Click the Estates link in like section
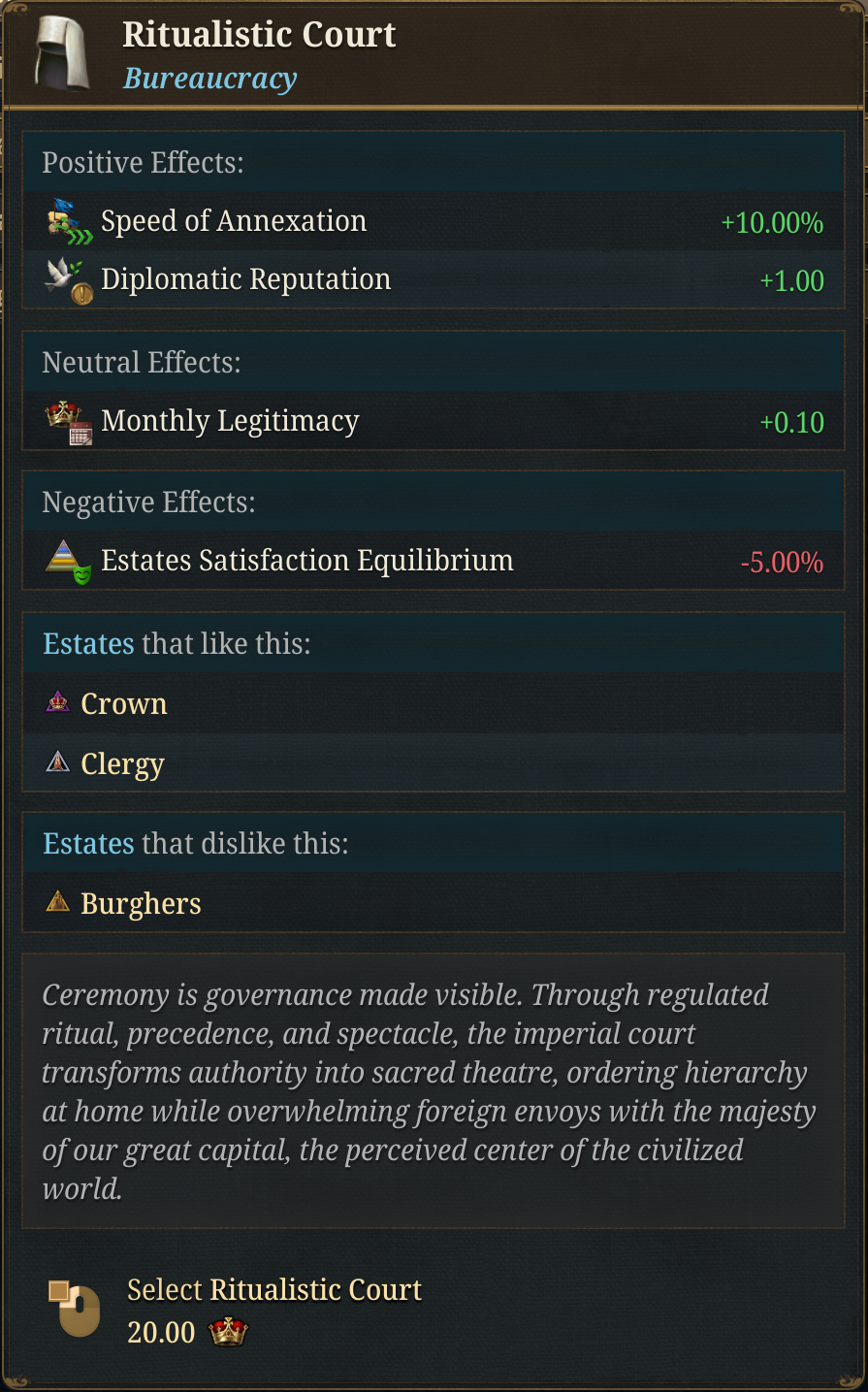868x1392 pixels. pyautogui.click(x=88, y=644)
